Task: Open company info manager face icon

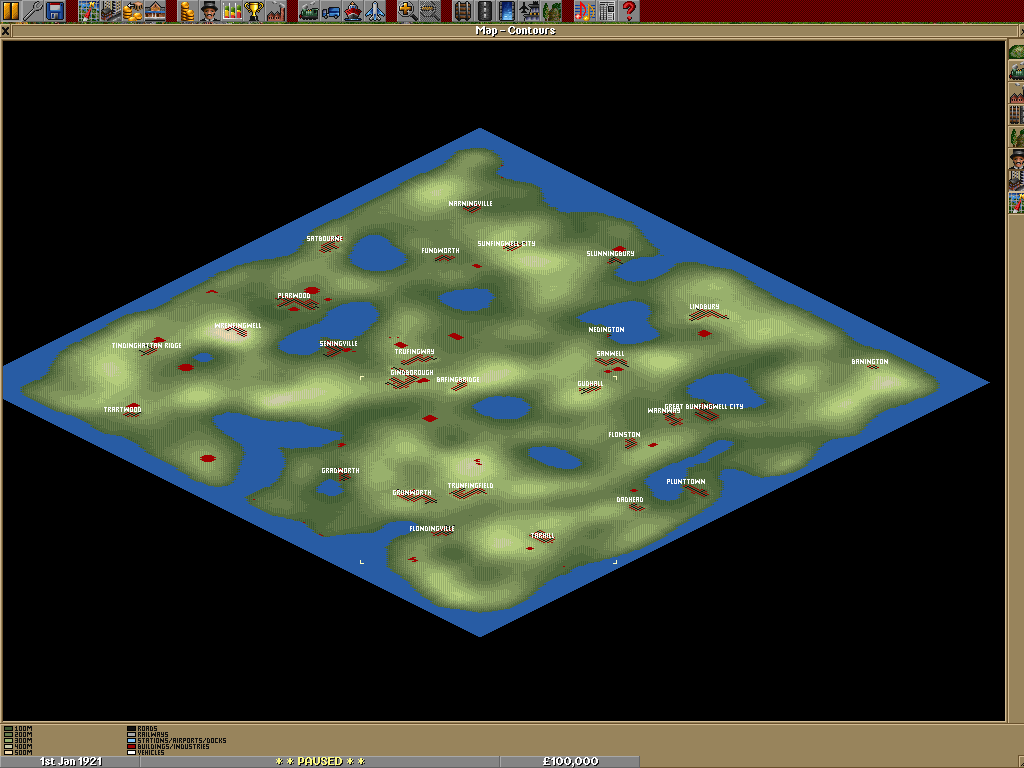Action: 210,11
